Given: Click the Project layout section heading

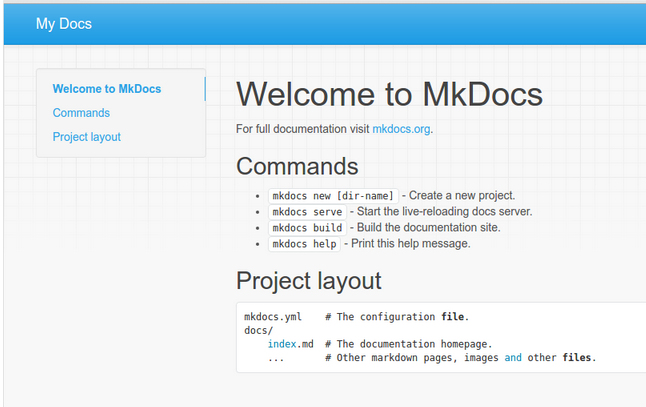Looking at the screenshot, I should pos(309,281).
